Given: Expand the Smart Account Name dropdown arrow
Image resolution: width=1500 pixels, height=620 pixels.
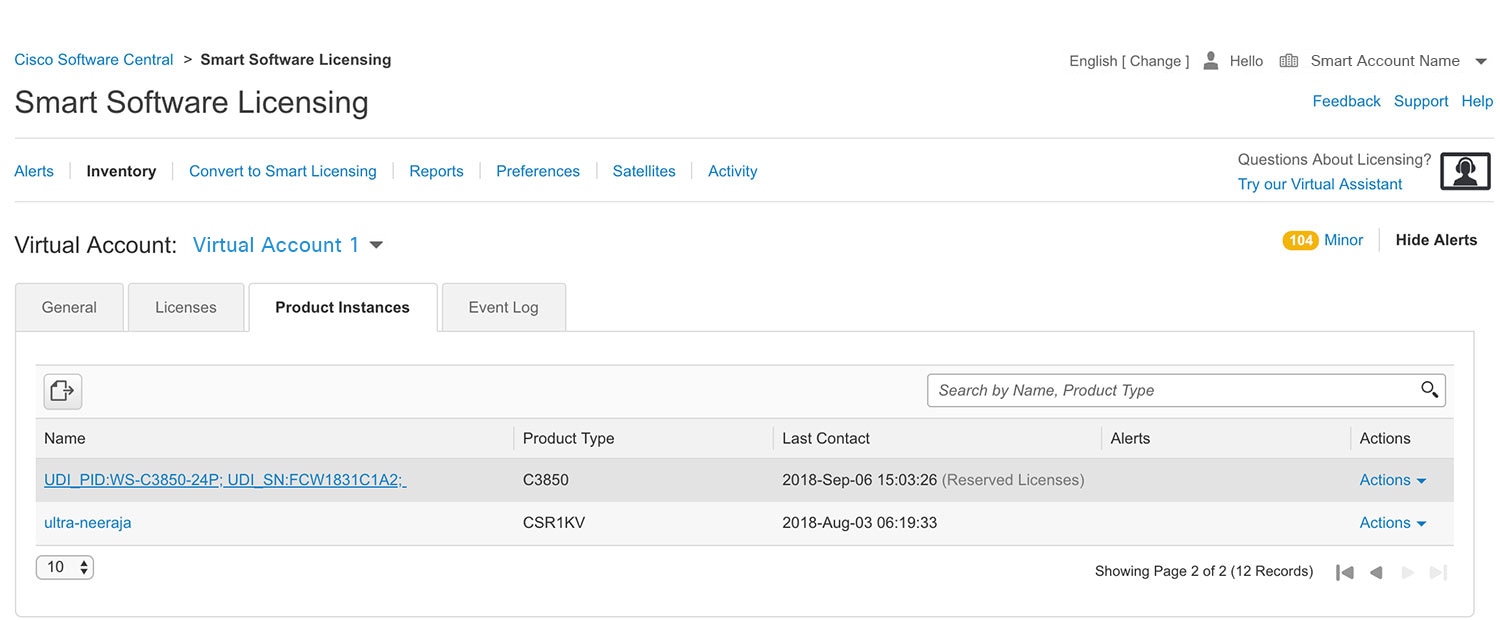Looking at the screenshot, I should (x=1481, y=61).
